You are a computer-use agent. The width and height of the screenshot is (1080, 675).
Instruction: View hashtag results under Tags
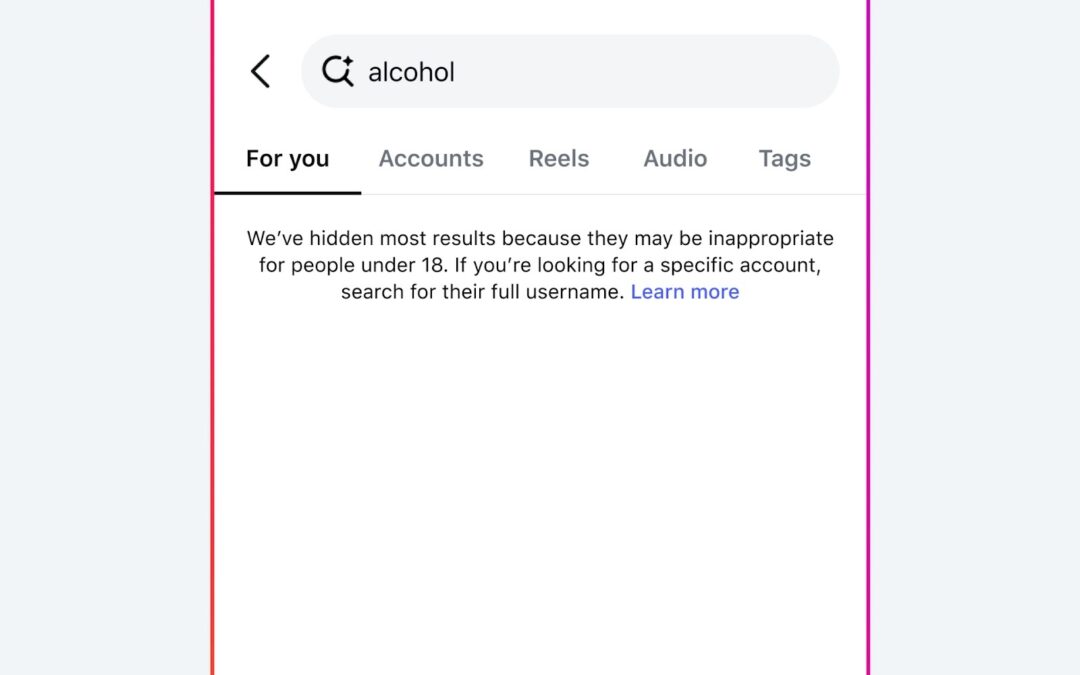point(784,159)
